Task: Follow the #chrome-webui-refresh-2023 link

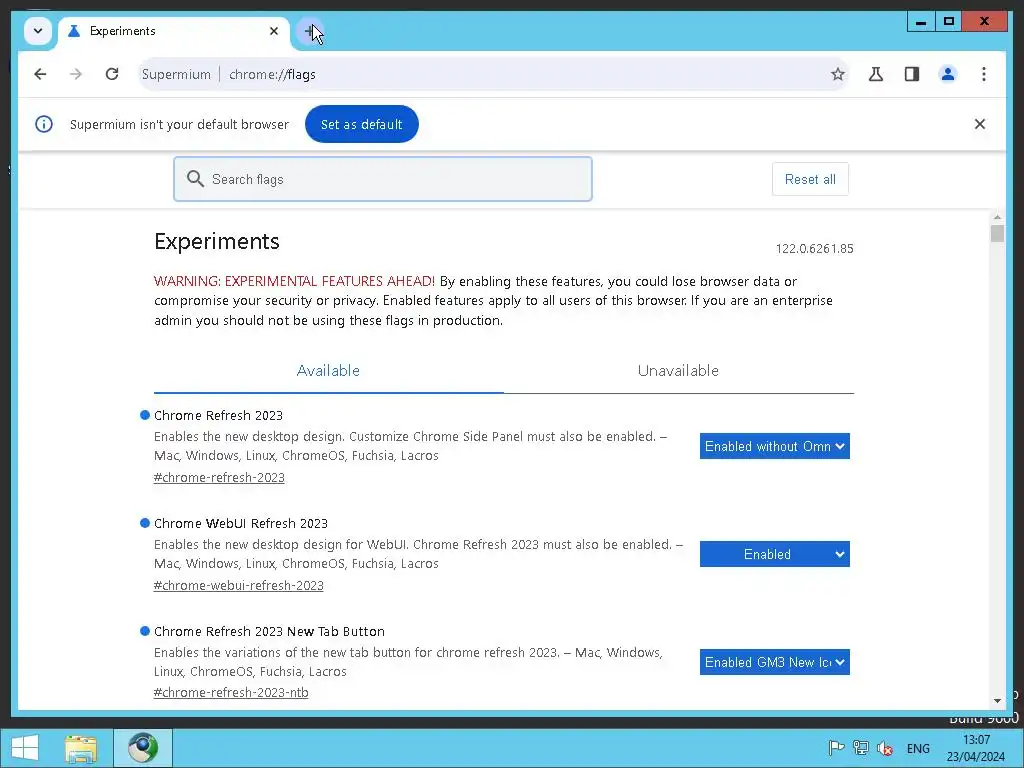Action: [x=239, y=586]
